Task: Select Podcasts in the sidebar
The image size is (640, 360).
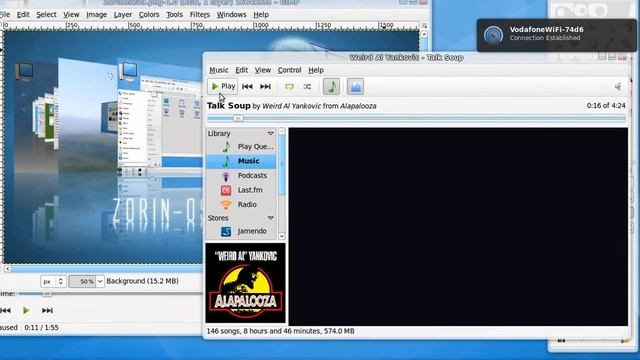Action: point(241,176)
